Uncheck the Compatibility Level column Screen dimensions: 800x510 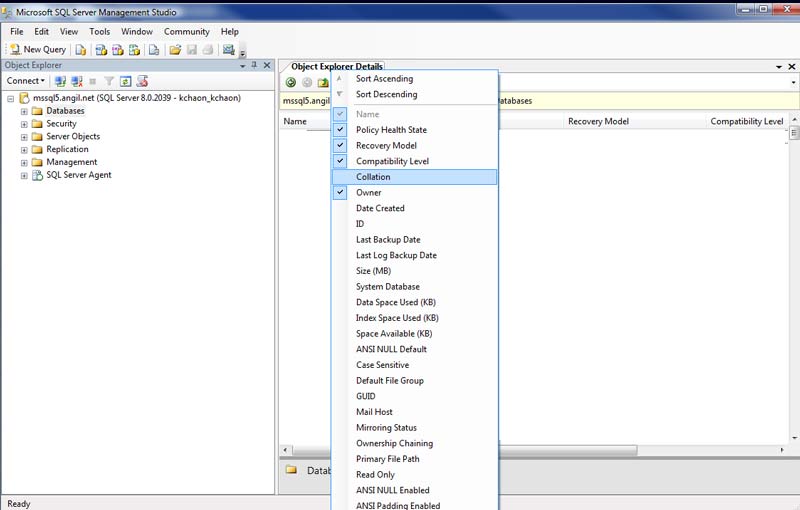pos(414,161)
